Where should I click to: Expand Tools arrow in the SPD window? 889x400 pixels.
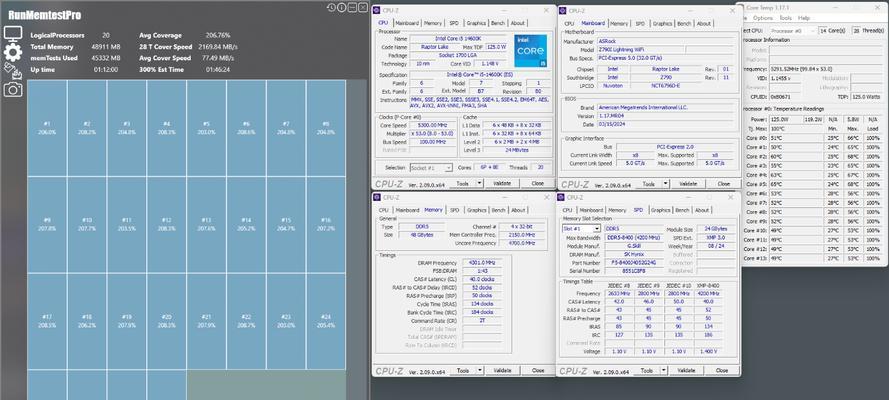[663, 370]
